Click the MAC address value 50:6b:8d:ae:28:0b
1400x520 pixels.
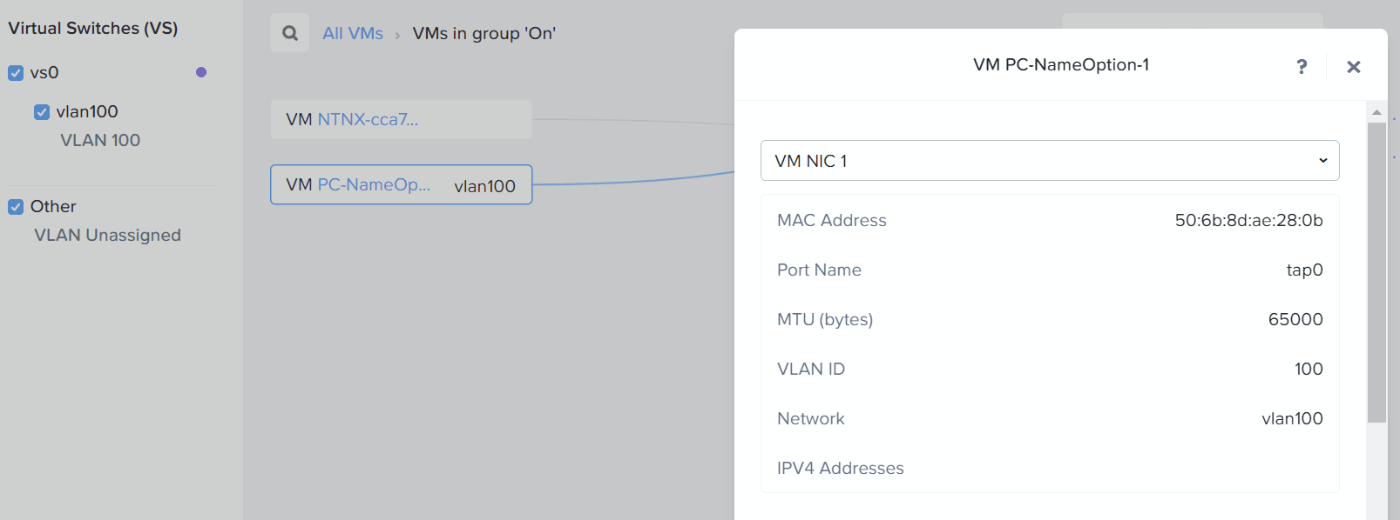pyautogui.click(x=1248, y=220)
